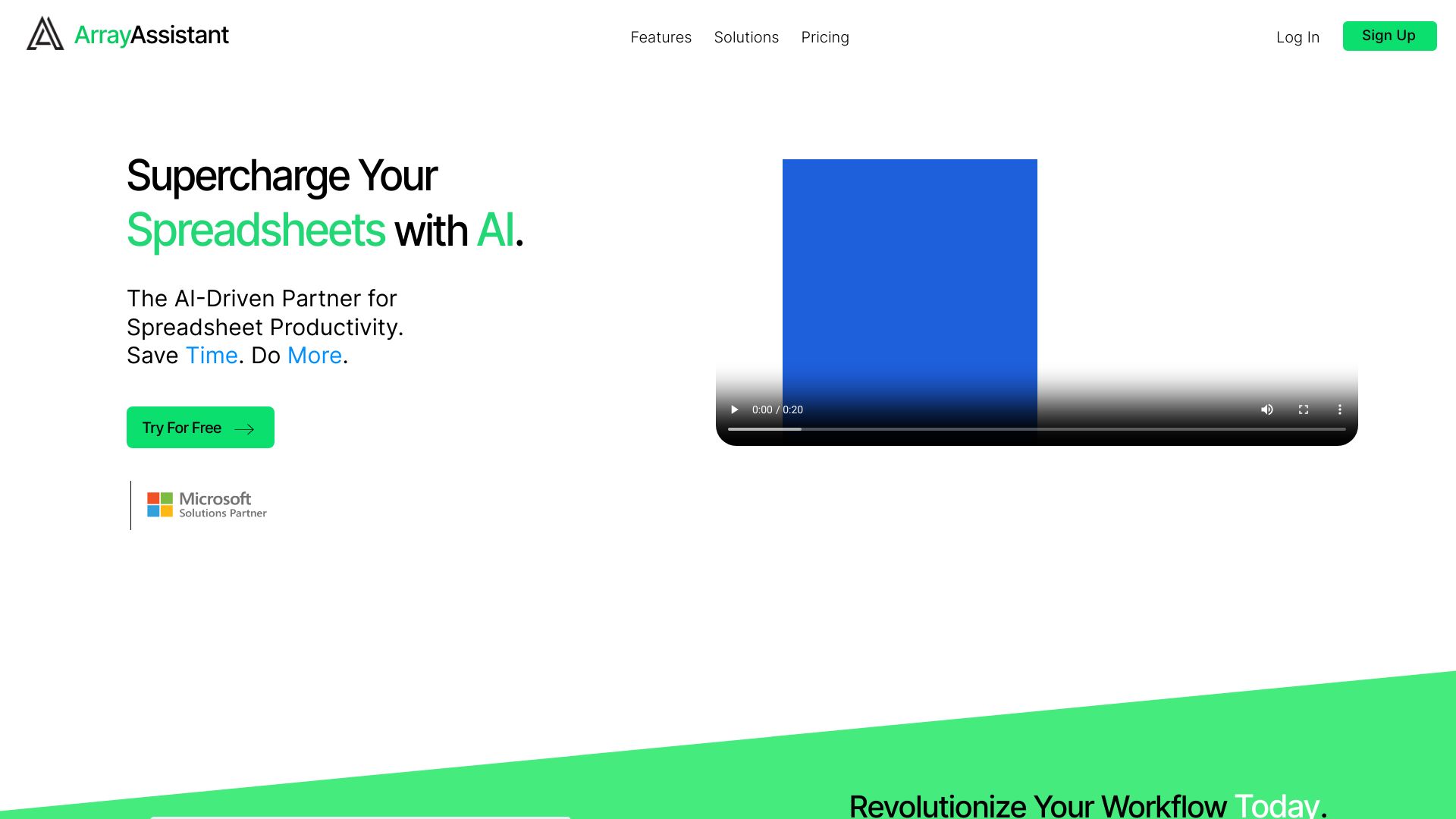Click the Pricing tab in navigation
Screen dimensions: 1456x819
click(825, 37)
